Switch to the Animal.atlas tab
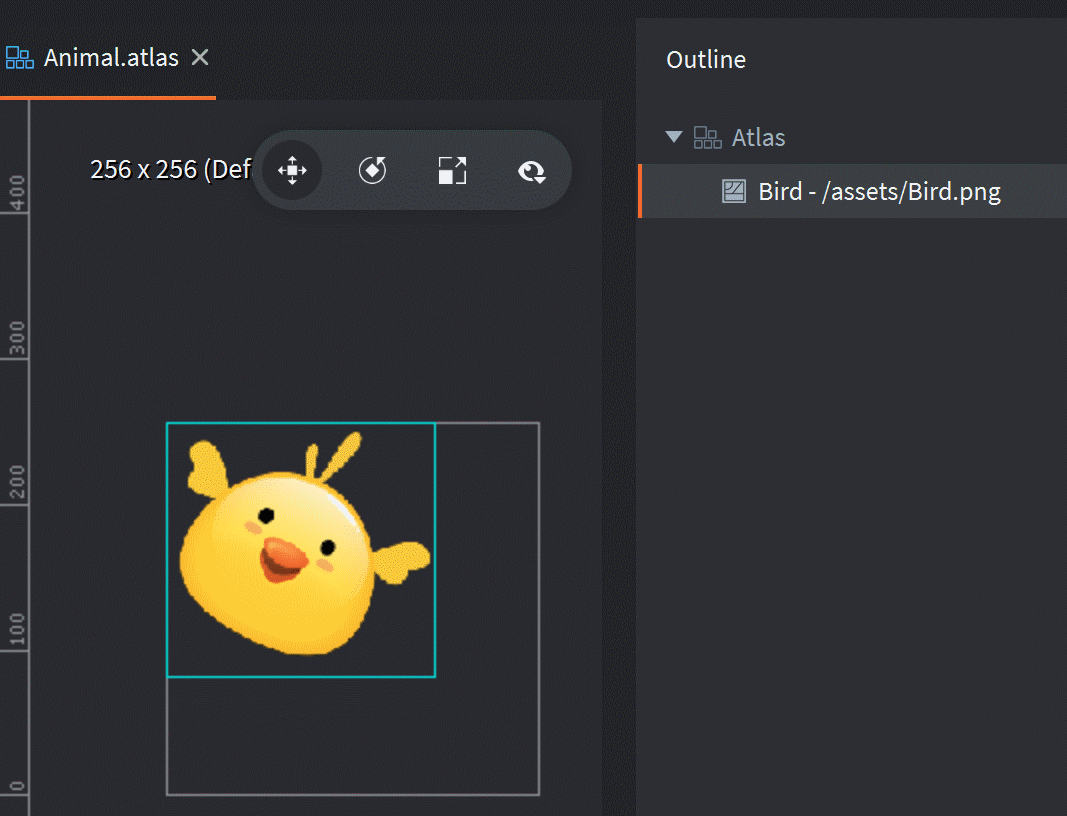 pyautogui.click(x=111, y=58)
